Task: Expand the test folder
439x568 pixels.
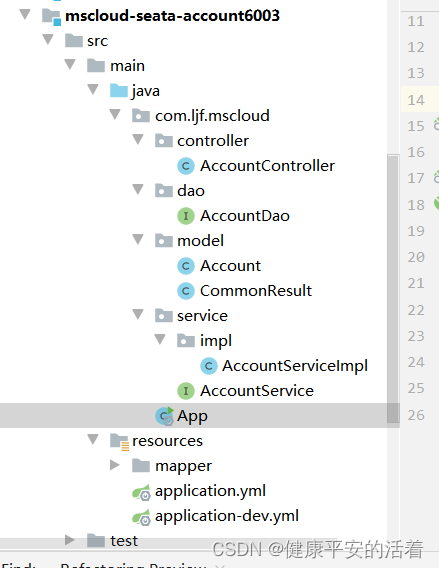Action: pos(70,540)
